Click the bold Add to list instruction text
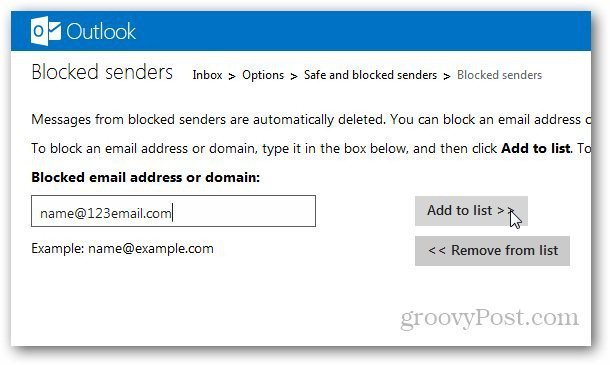 536,148
